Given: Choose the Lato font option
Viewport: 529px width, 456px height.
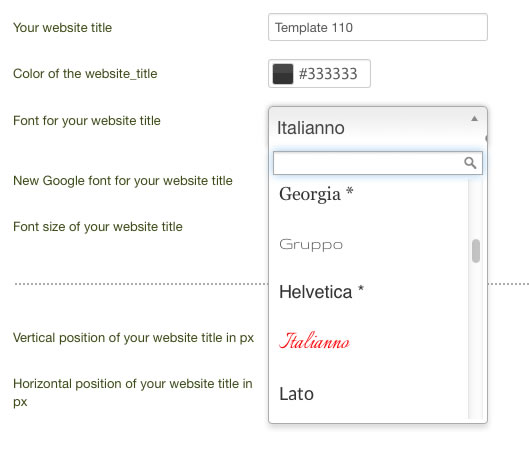Looking at the screenshot, I should pos(369,394).
